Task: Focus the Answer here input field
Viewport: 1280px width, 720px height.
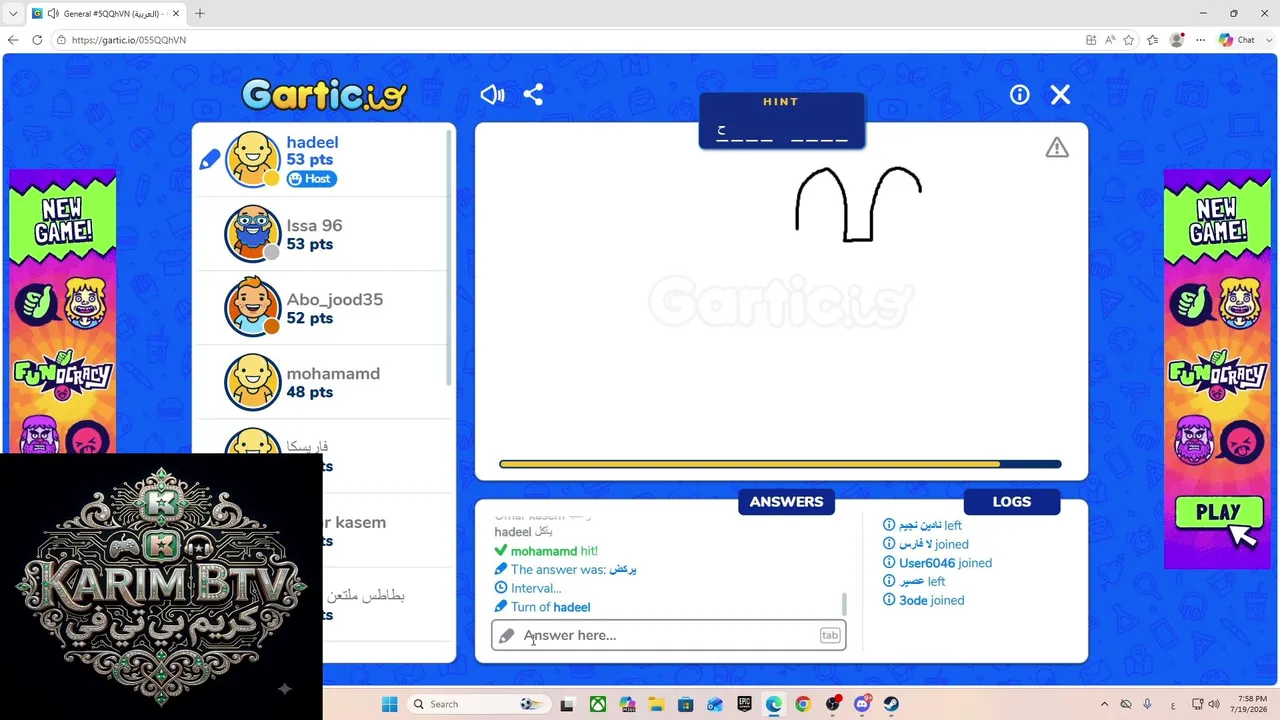Action: point(668,635)
